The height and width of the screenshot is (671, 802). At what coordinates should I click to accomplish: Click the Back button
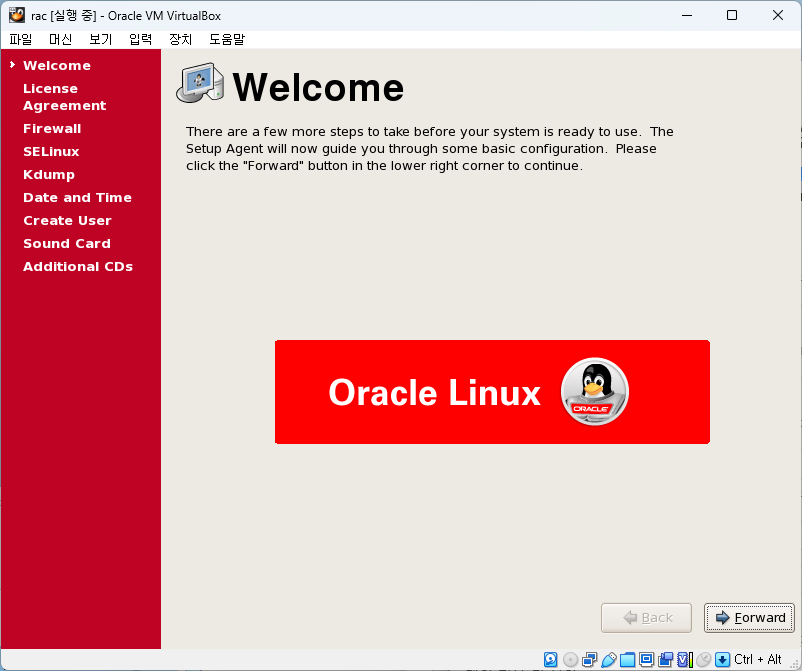click(647, 618)
